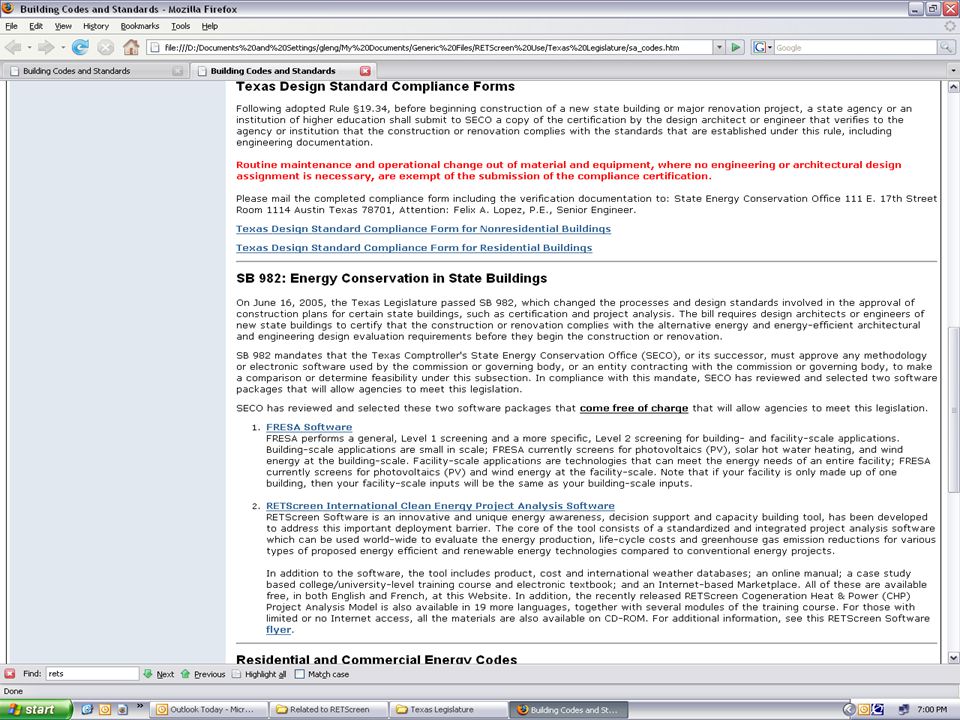Expand the quick launch chevron
This screenshot has width=960, height=720.
point(140,706)
